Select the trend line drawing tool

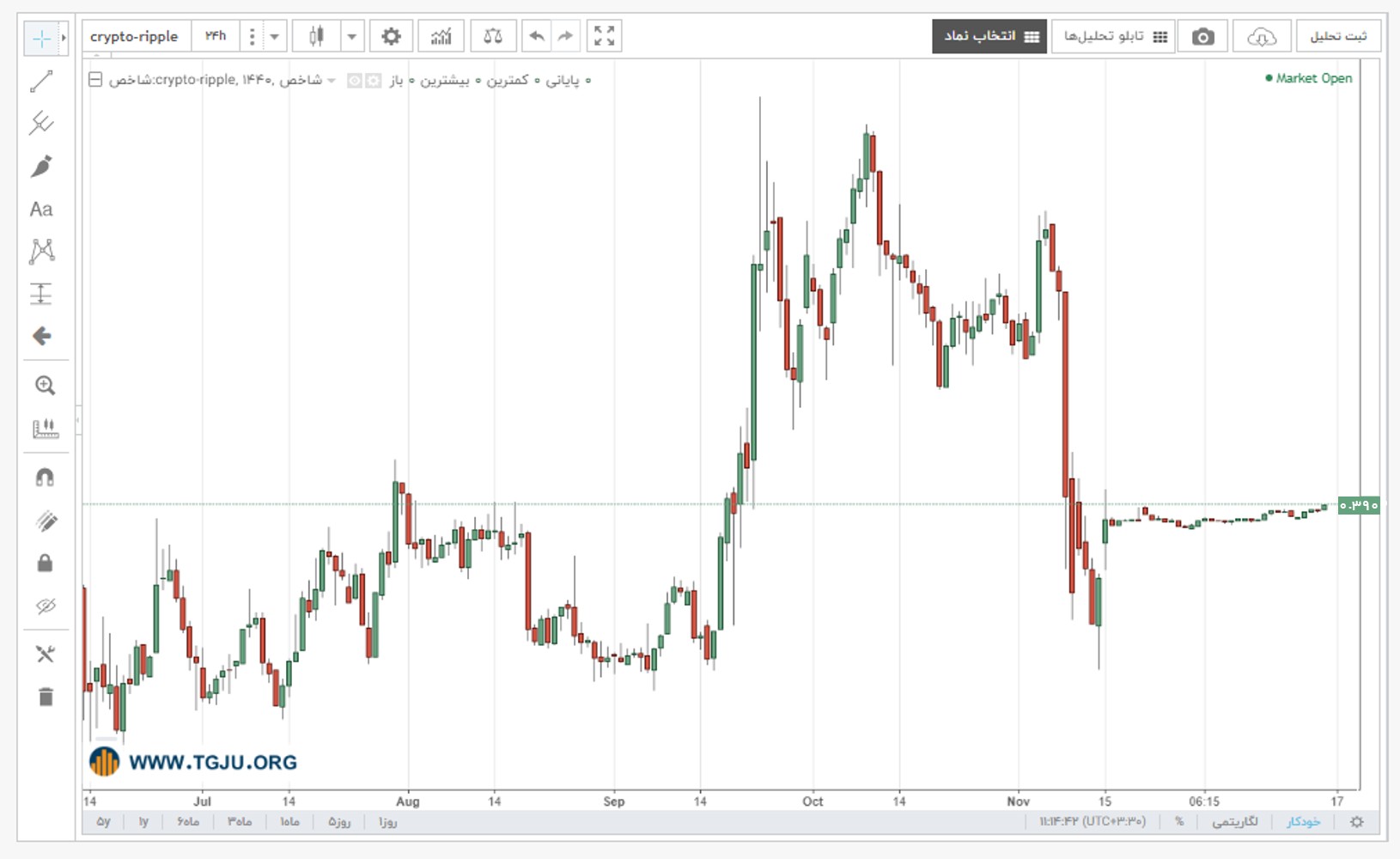pos(41,82)
